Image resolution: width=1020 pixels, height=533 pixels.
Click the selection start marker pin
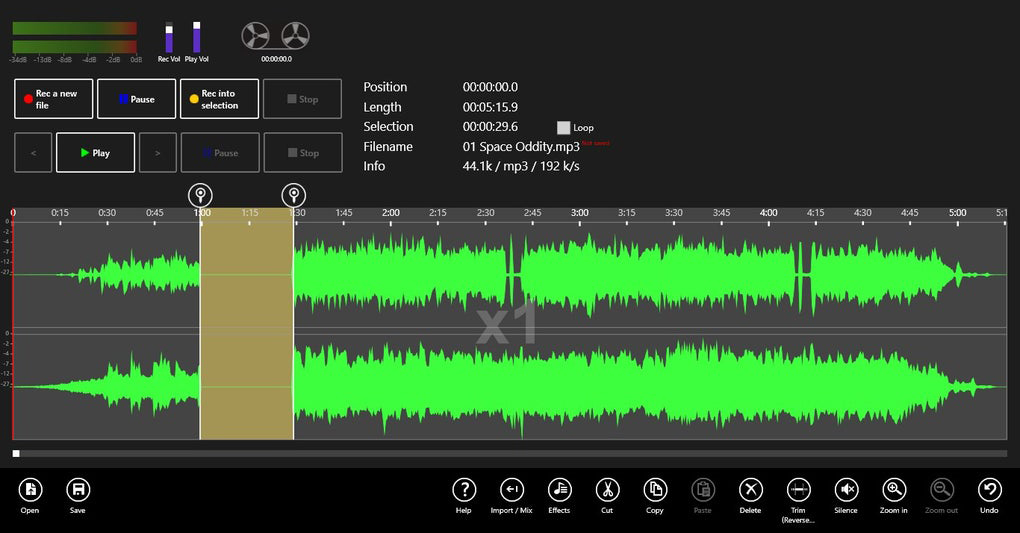(x=201, y=194)
